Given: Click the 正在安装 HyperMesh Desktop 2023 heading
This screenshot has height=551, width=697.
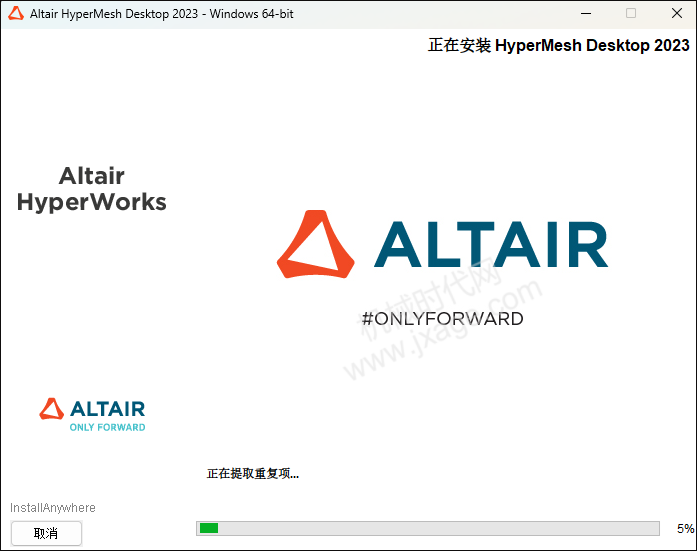Looking at the screenshot, I should (x=558, y=45).
